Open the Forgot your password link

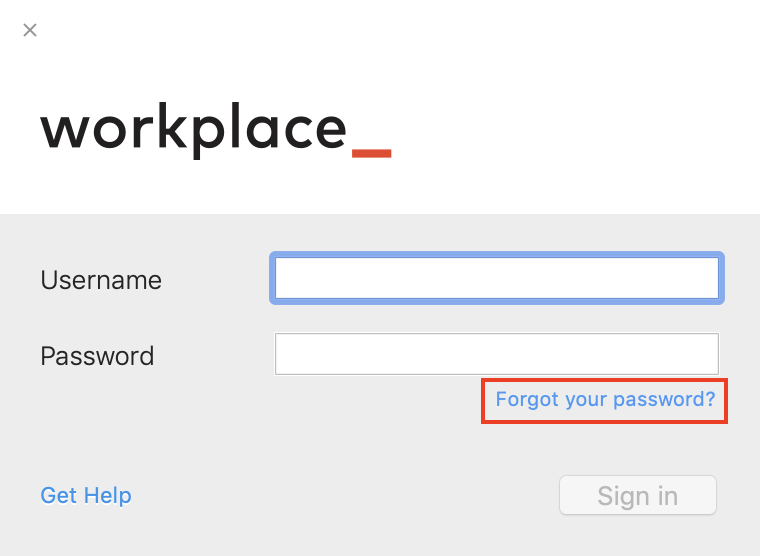[x=605, y=400]
